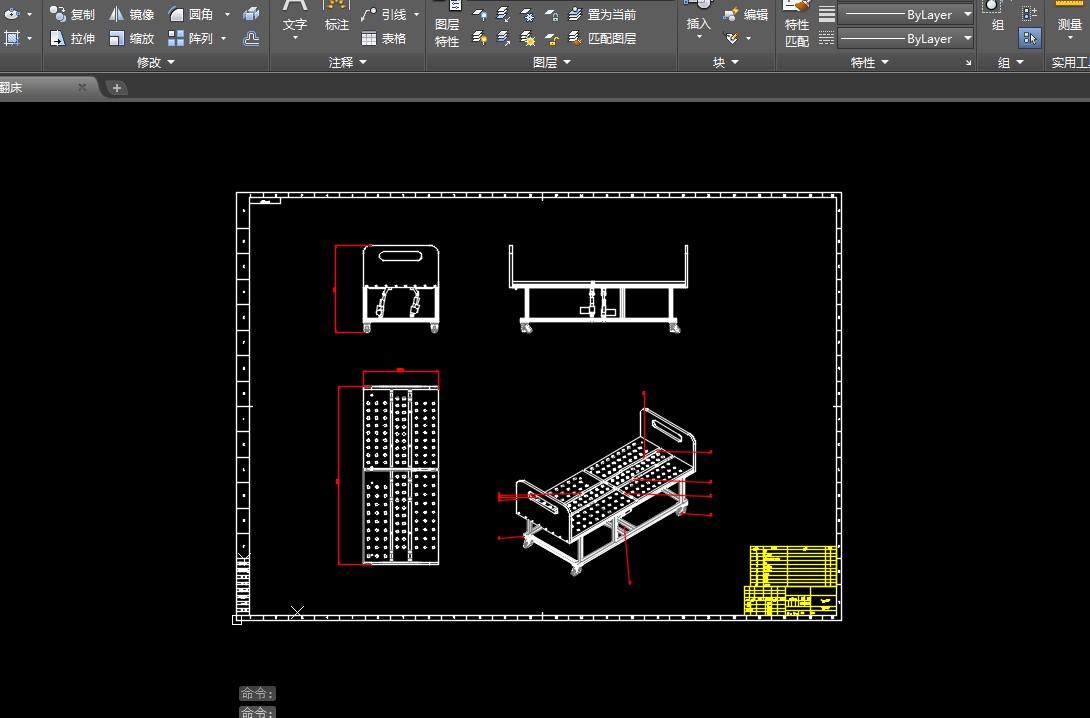Click the linetype icon beside lower ByLayer
The width and height of the screenshot is (1090, 718).
(827, 38)
